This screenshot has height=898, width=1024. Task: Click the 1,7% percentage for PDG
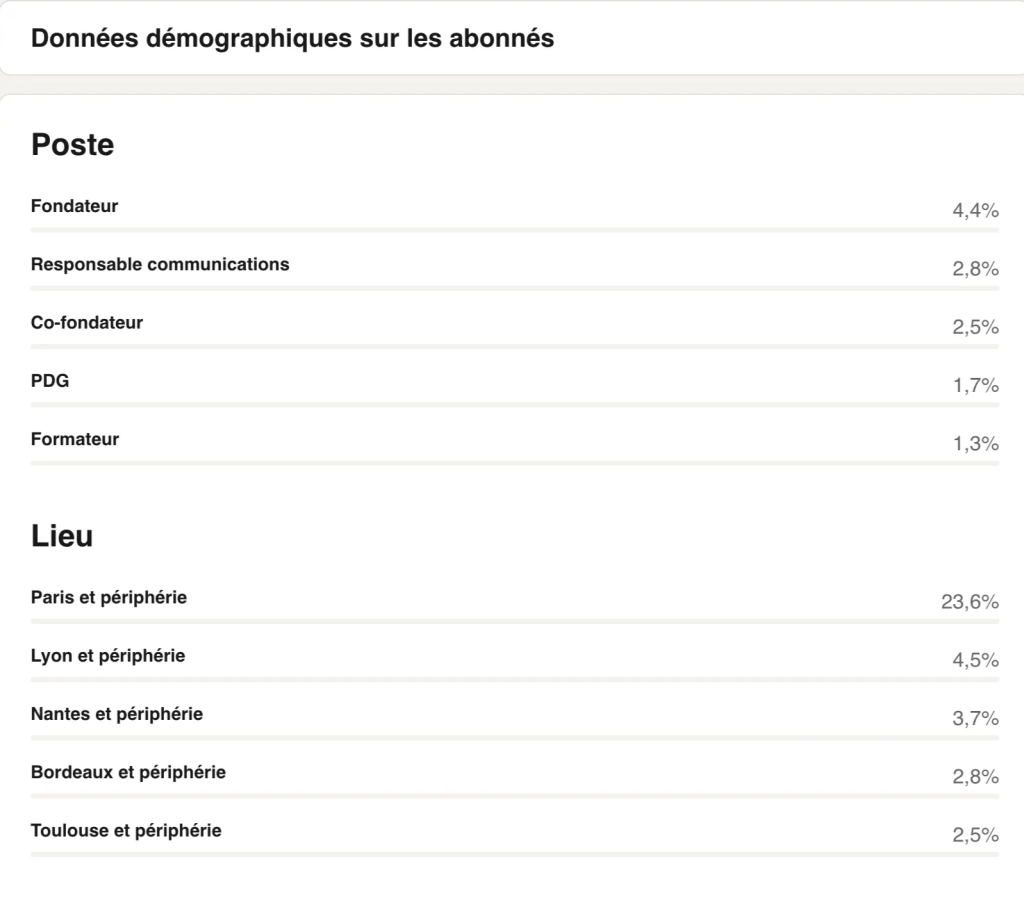pyautogui.click(x=975, y=386)
